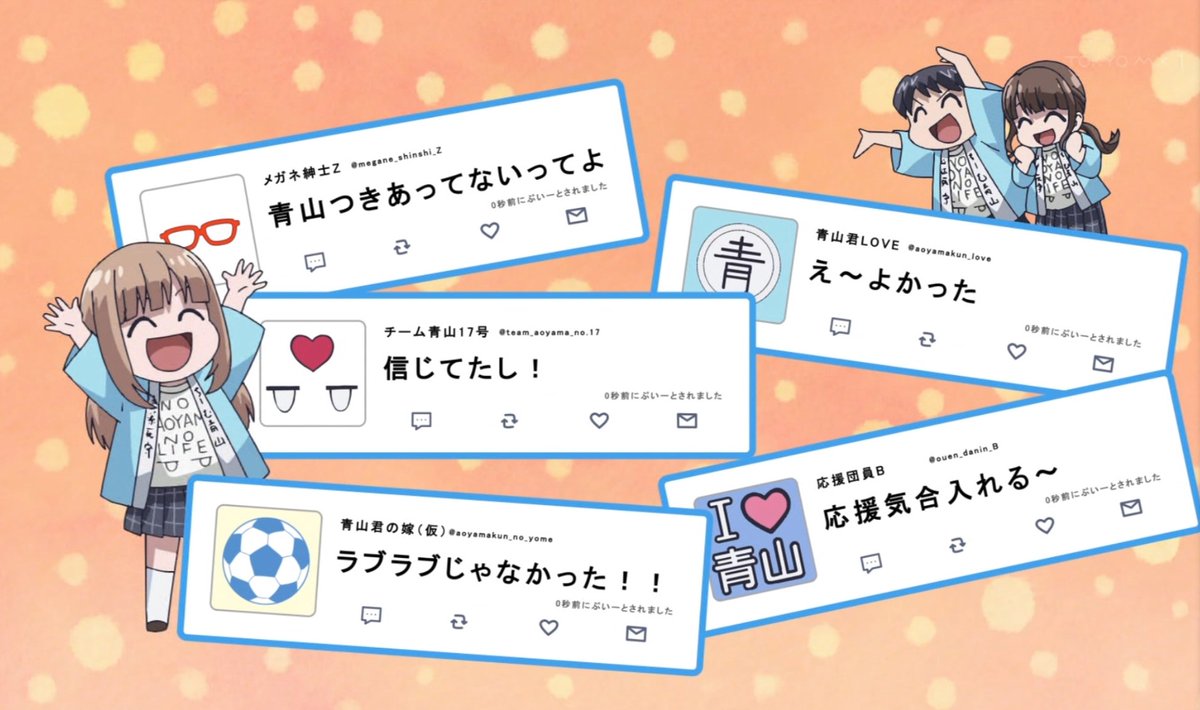Repost the 信じてたし！ post
This screenshot has height=710, width=1200.
pos(510,421)
